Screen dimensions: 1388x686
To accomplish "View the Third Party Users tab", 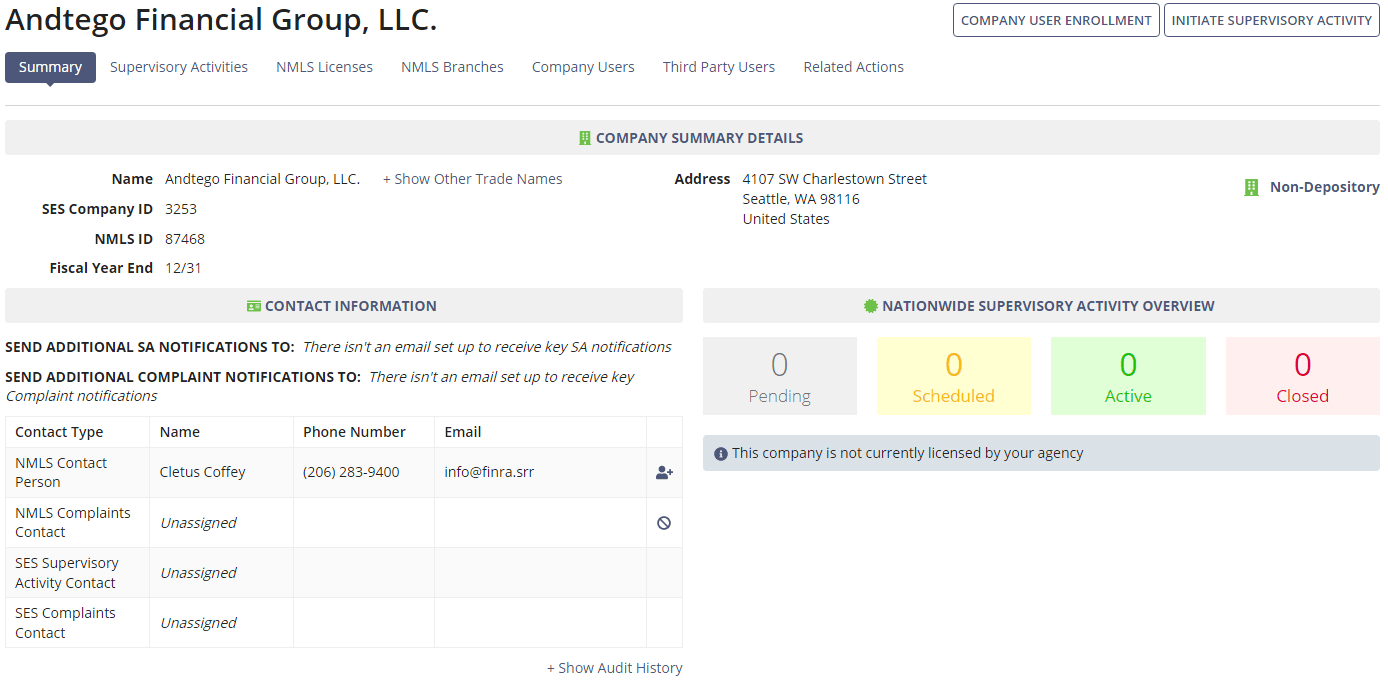I will tap(719, 67).
